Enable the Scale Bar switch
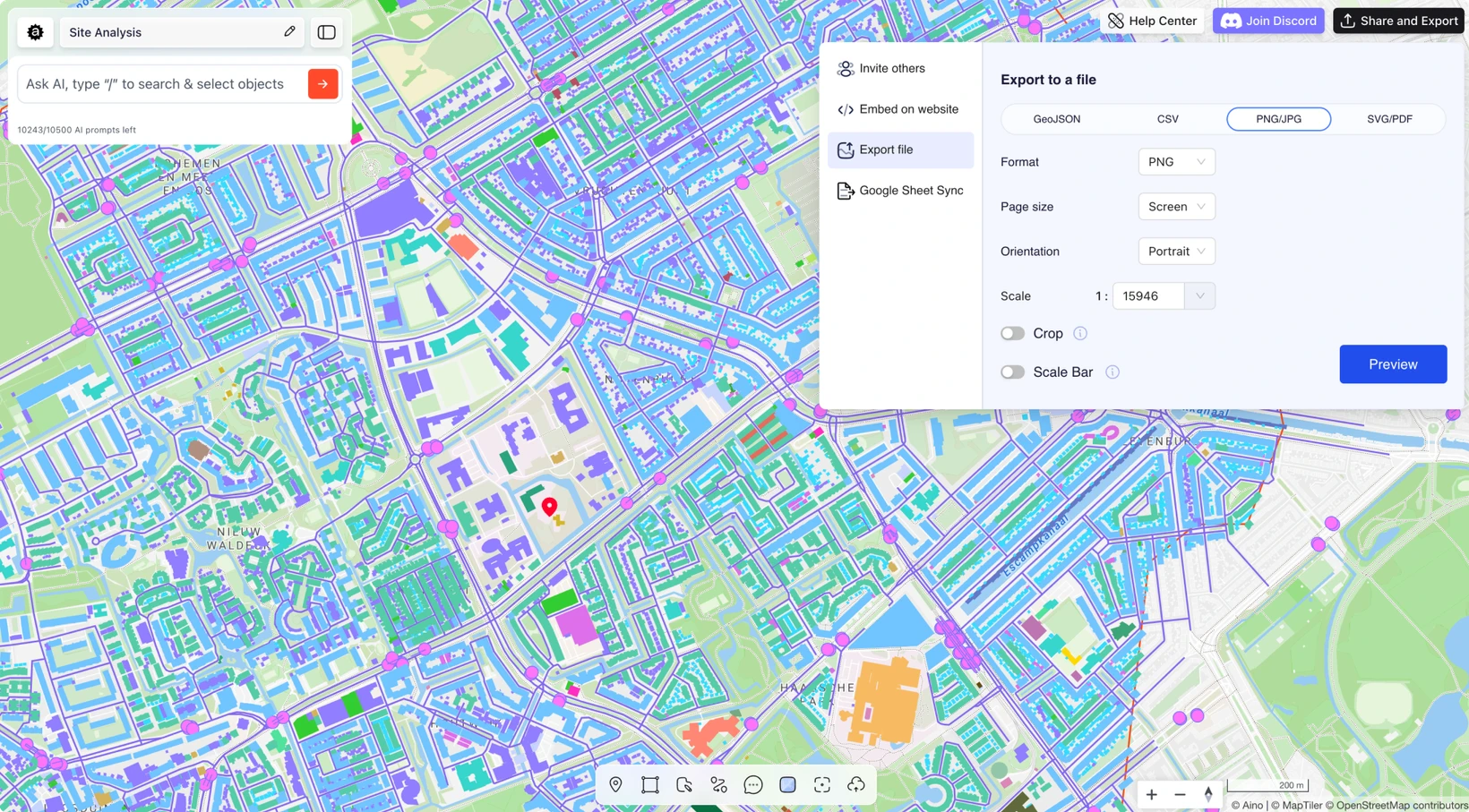Viewport: 1469px width, 812px height. coord(1013,372)
